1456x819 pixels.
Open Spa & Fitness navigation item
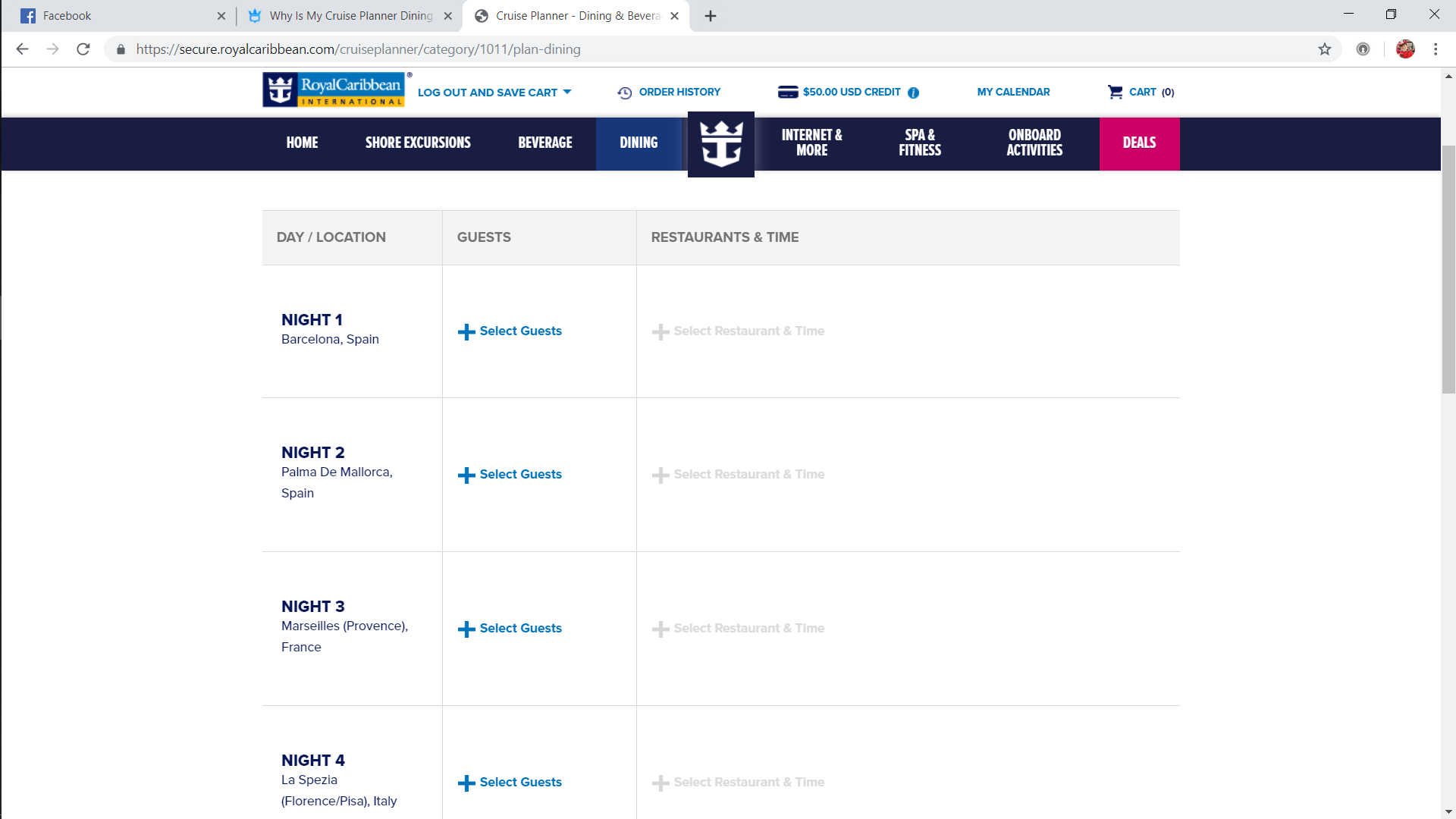[920, 143]
